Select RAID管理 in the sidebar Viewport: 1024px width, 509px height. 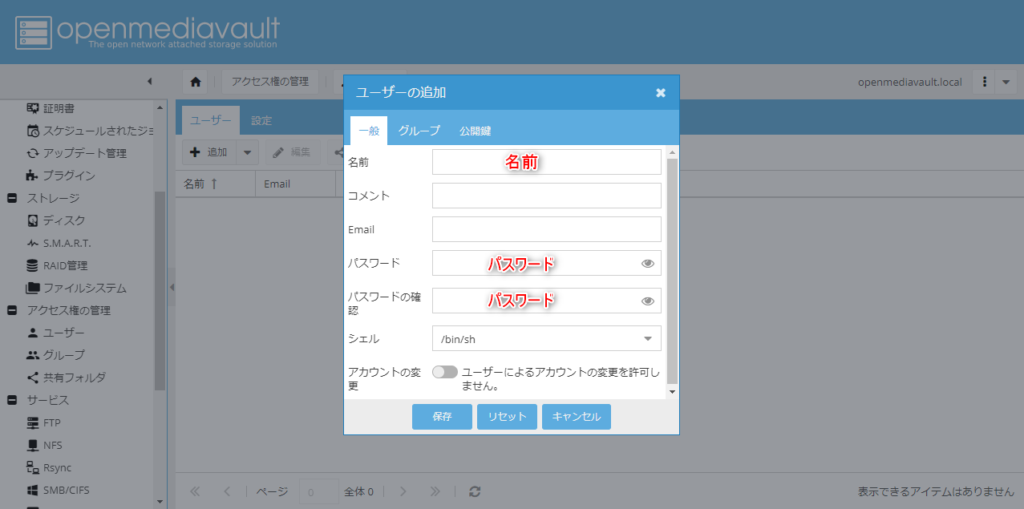[65, 265]
